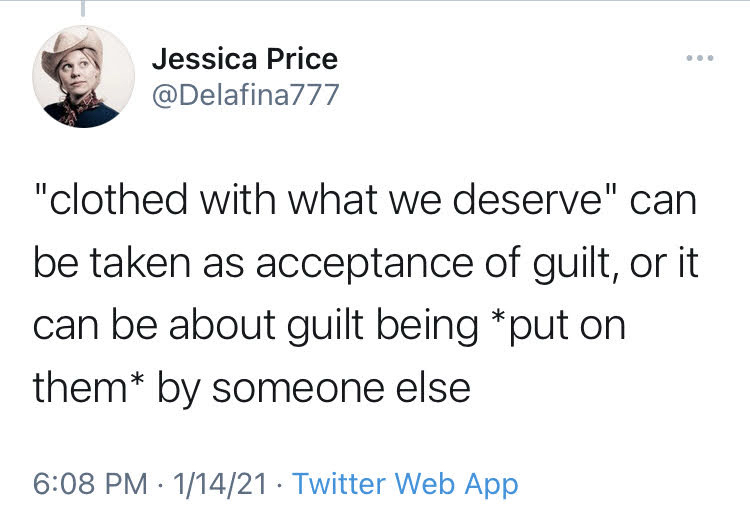Click the words "someone else" ending the tweet
750x522 pixels.
(x=341, y=387)
